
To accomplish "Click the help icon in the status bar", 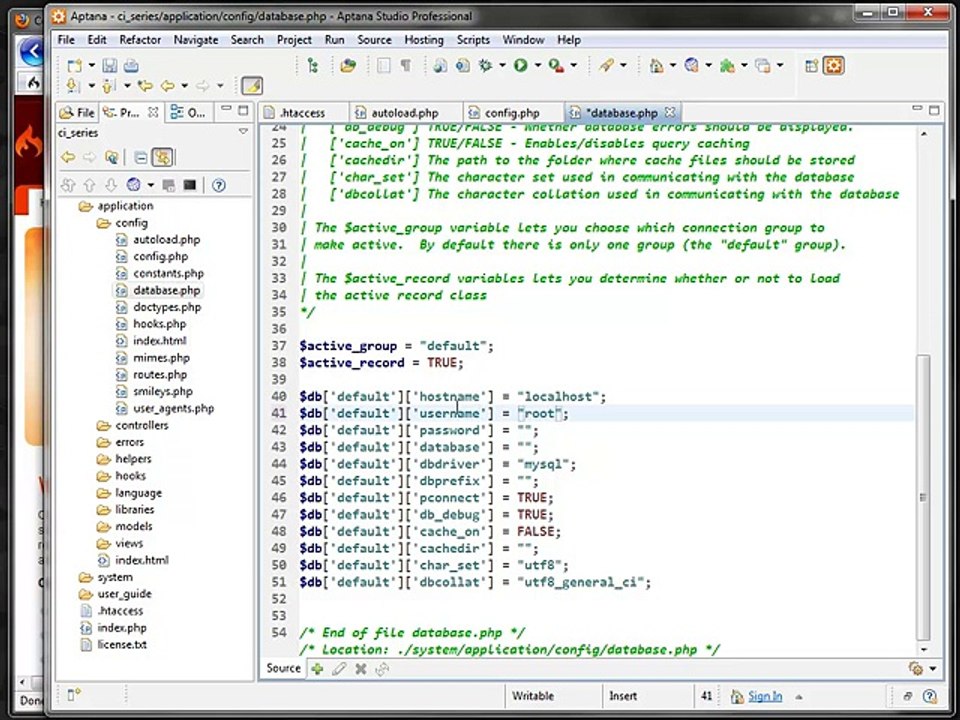I will tap(930, 696).
